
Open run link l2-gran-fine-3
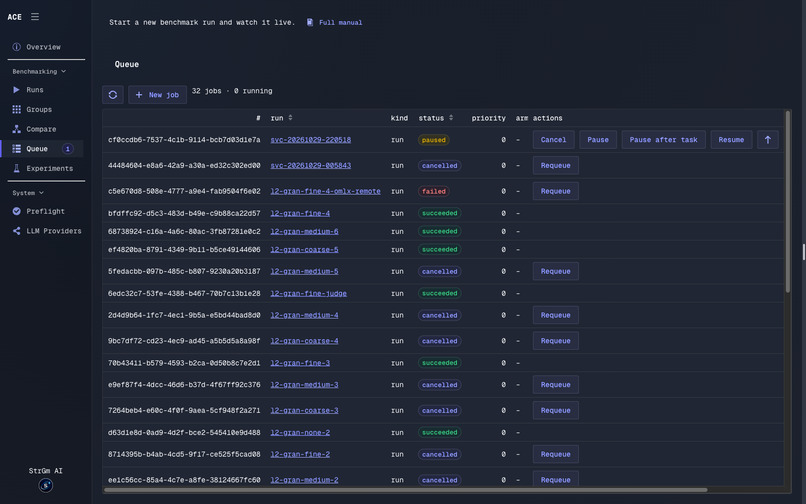(x=300, y=363)
